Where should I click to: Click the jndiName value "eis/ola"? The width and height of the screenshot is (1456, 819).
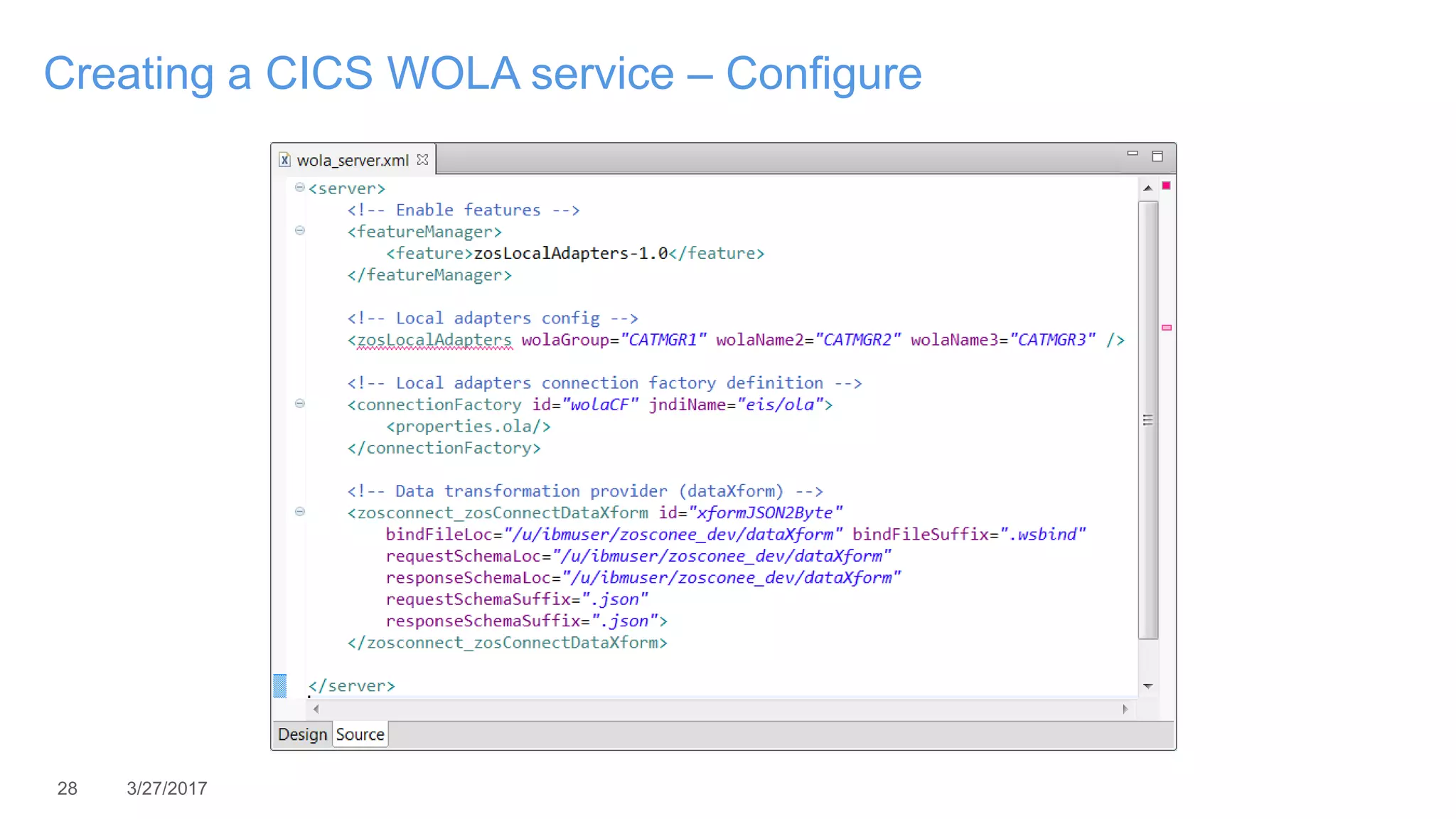click(780, 405)
